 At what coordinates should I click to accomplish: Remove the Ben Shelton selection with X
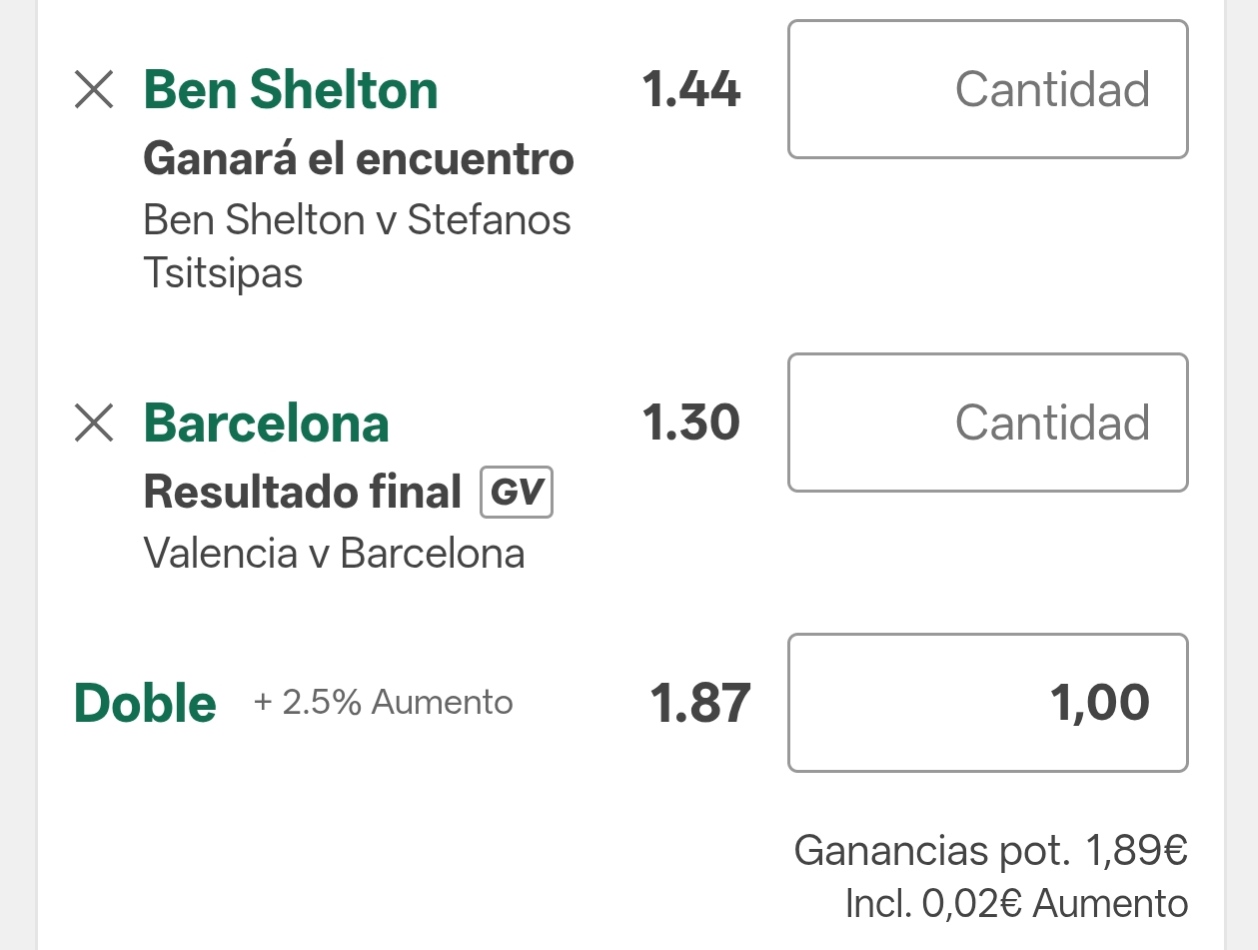point(94,90)
